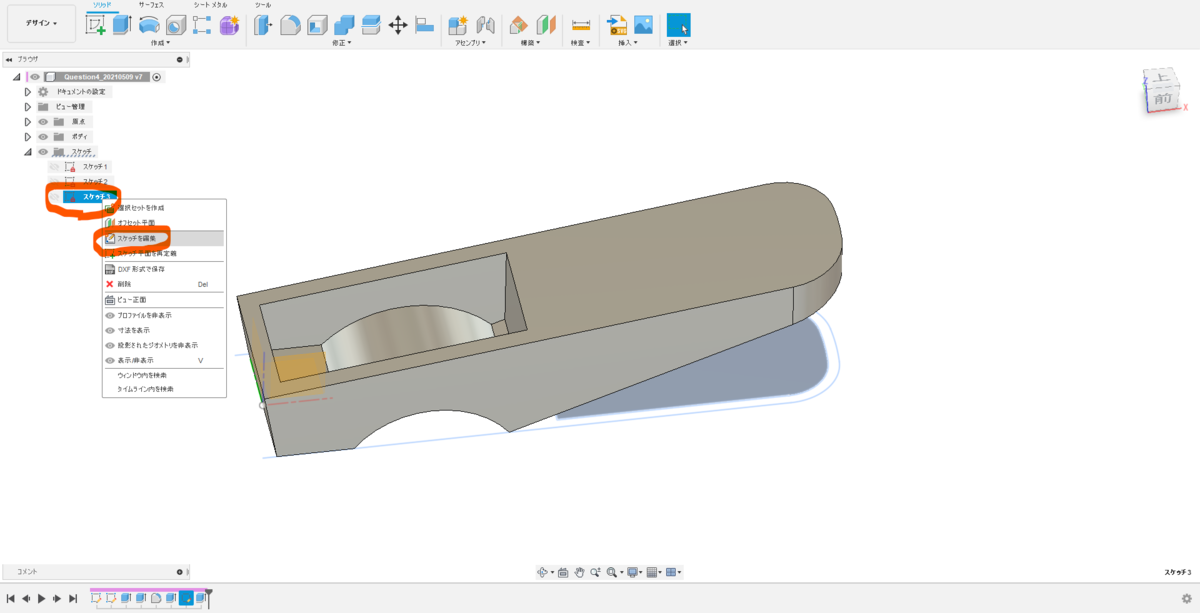Click the ViewCube 前 face

click(x=1161, y=99)
